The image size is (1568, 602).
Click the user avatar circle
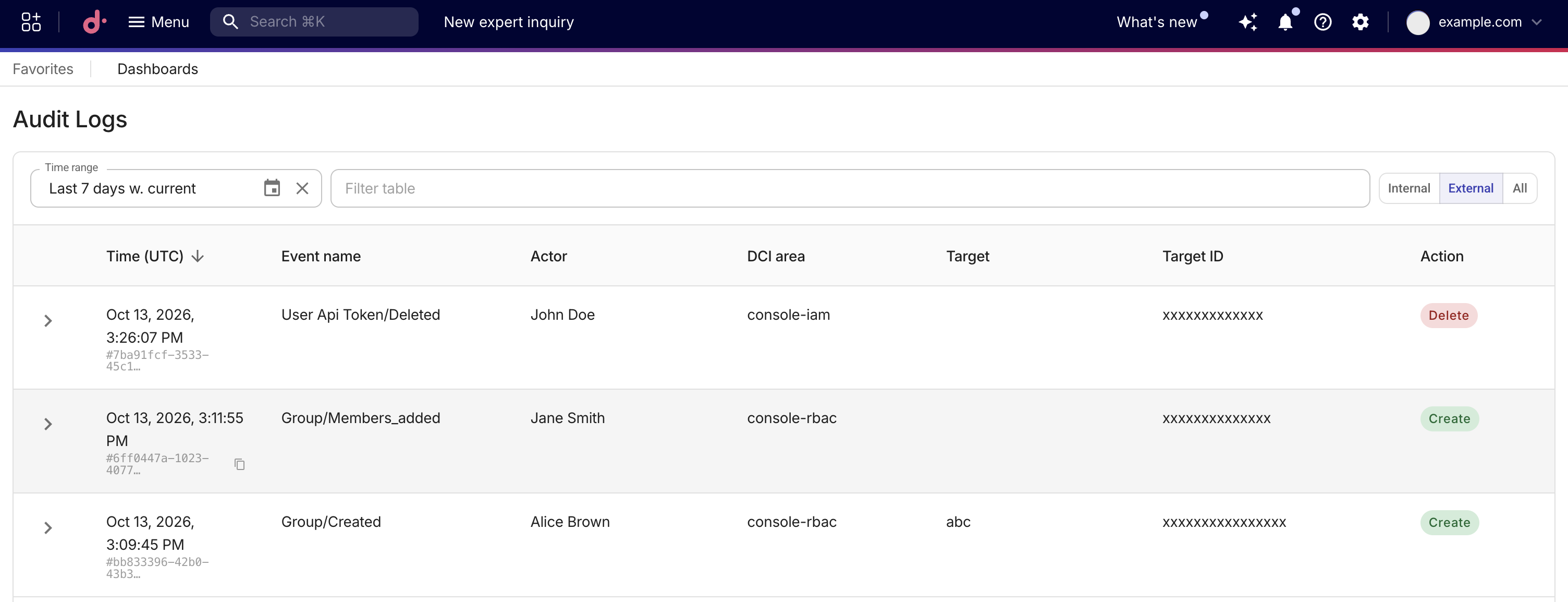(1418, 22)
